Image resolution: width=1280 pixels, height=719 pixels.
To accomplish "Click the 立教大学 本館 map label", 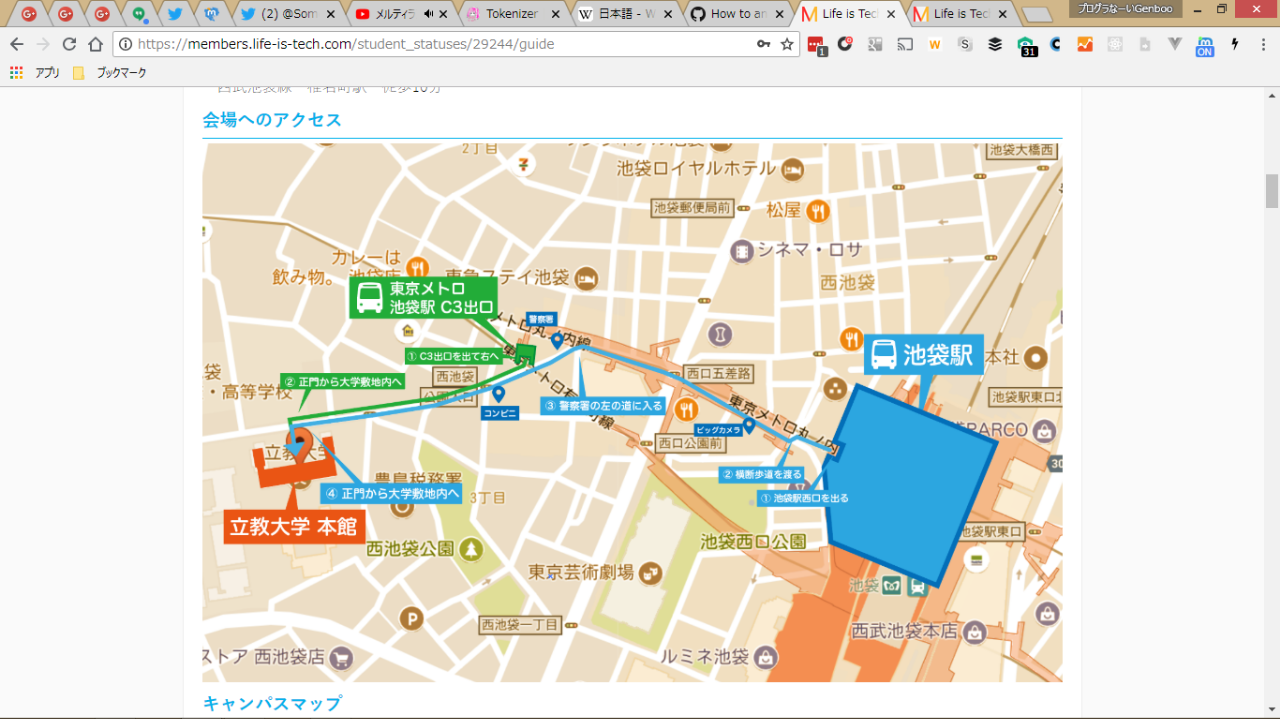I will (293, 527).
